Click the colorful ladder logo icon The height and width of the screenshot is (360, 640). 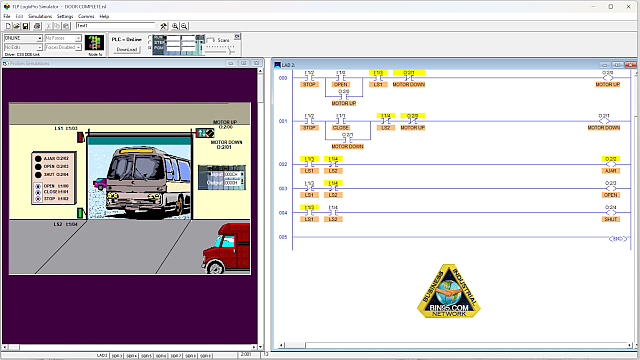click(95, 43)
